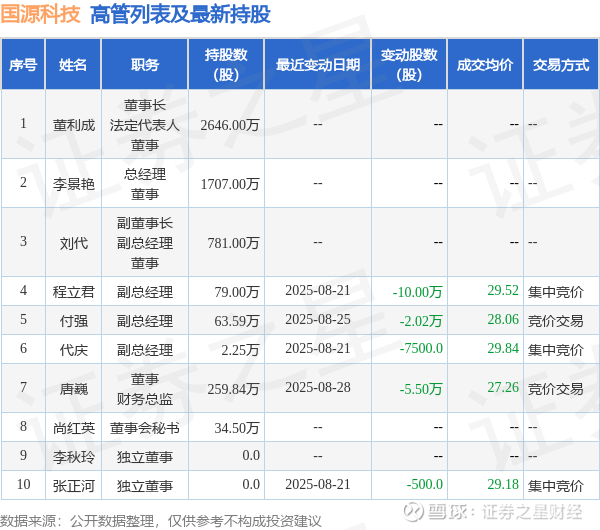Click the 姓名 column header

point(73,64)
